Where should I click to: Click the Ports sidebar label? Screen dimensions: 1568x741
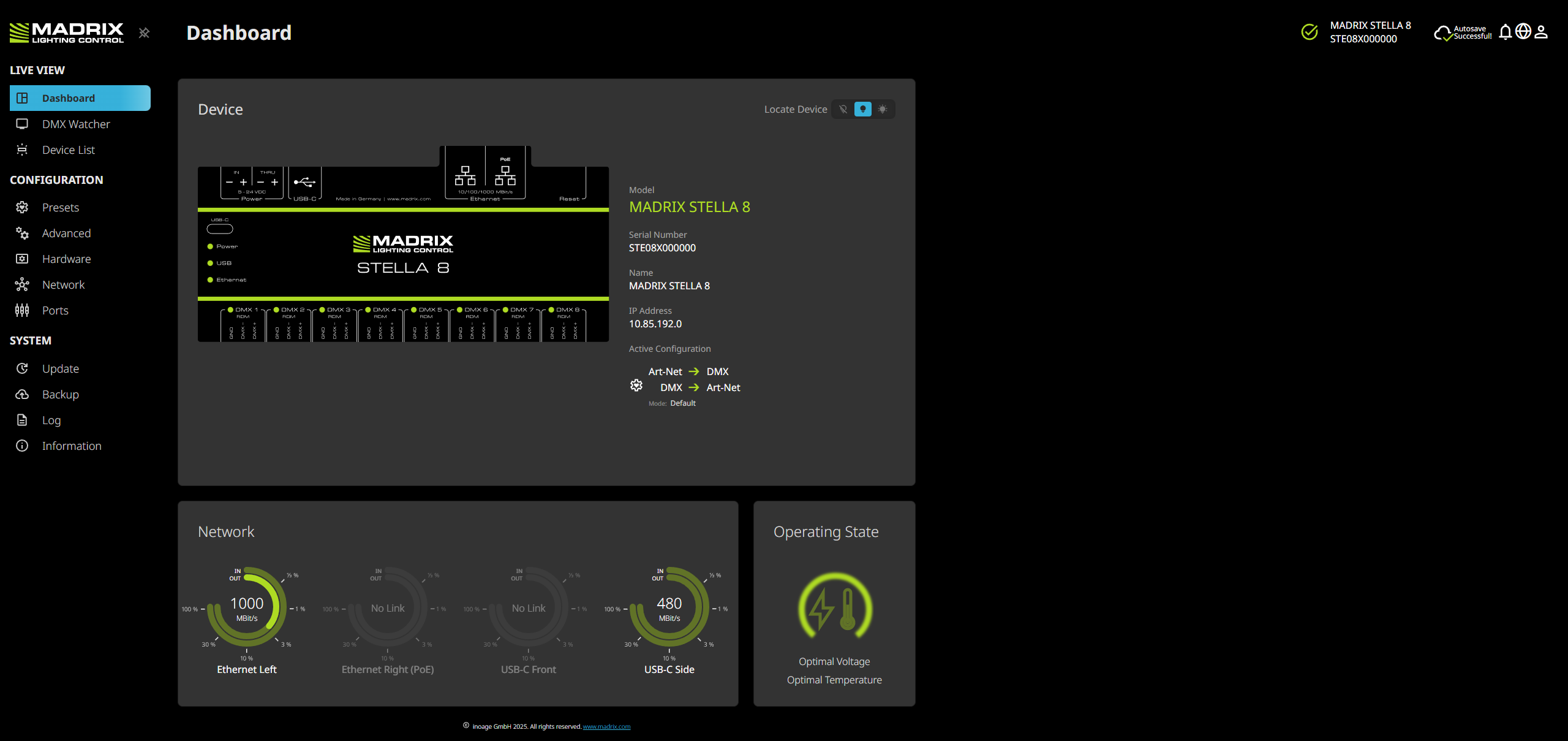[x=55, y=310]
